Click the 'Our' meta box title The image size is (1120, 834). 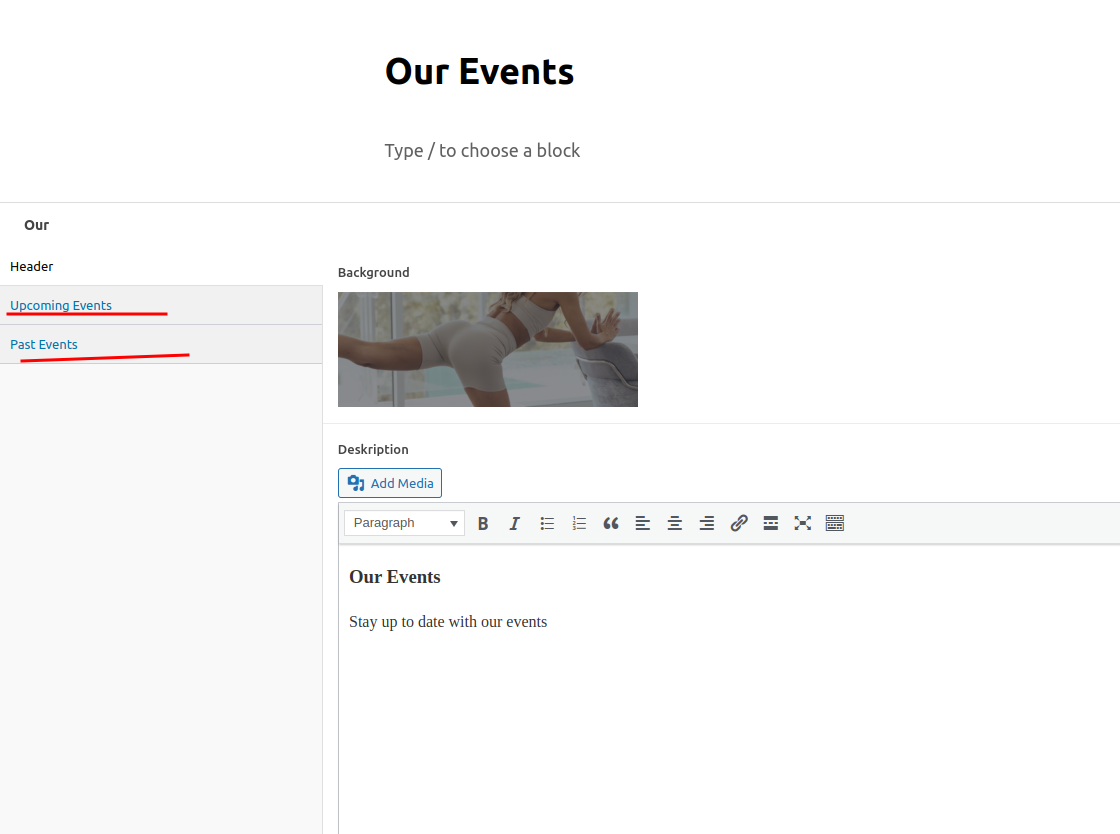click(x=36, y=225)
